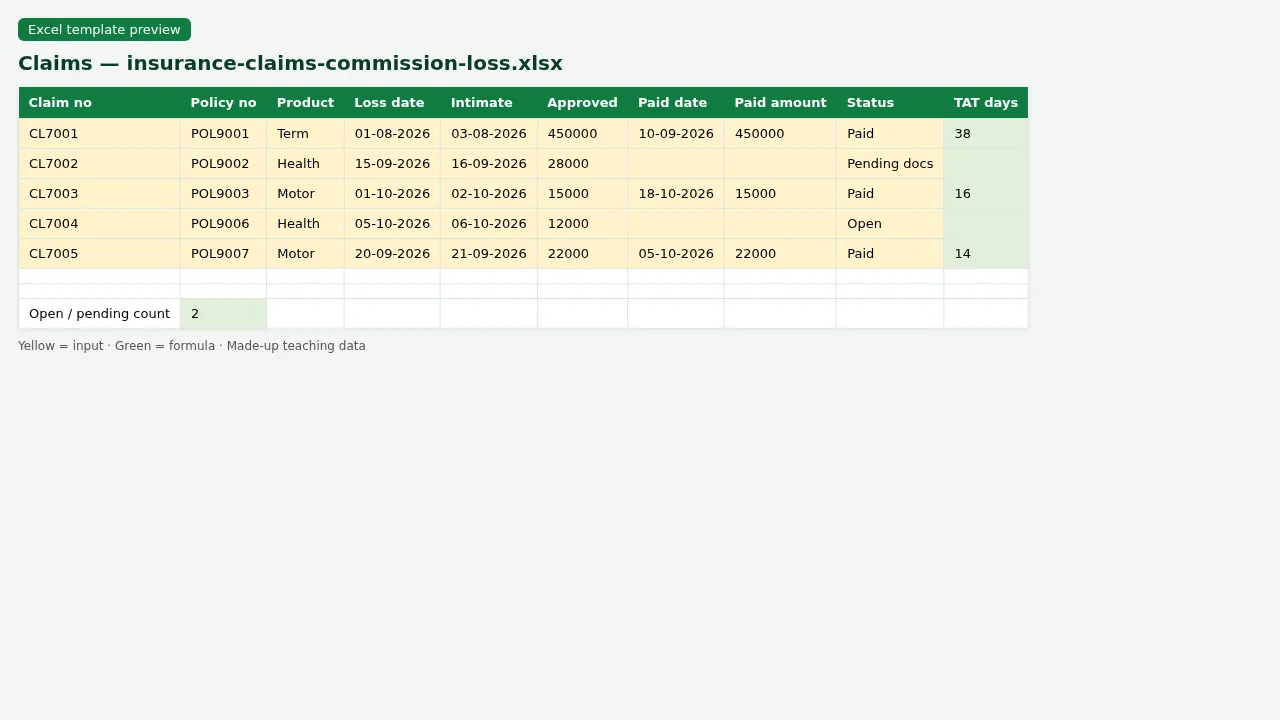Select the Policy no column header
Screen dimensions: 1280x720
click(223, 103)
